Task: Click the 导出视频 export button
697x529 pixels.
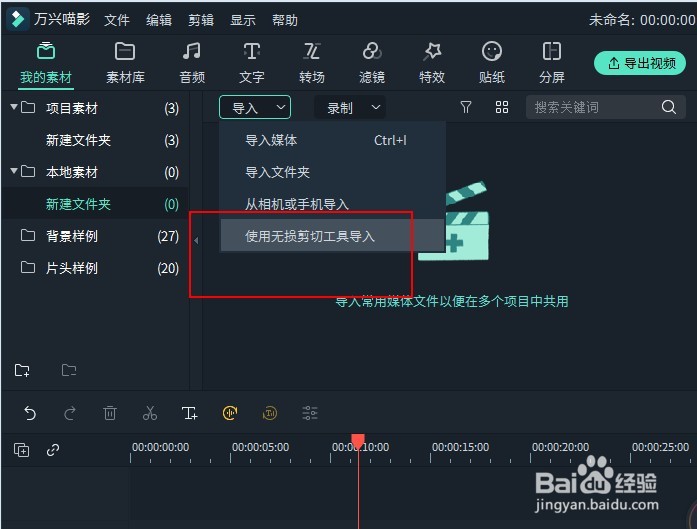Action: pos(640,63)
